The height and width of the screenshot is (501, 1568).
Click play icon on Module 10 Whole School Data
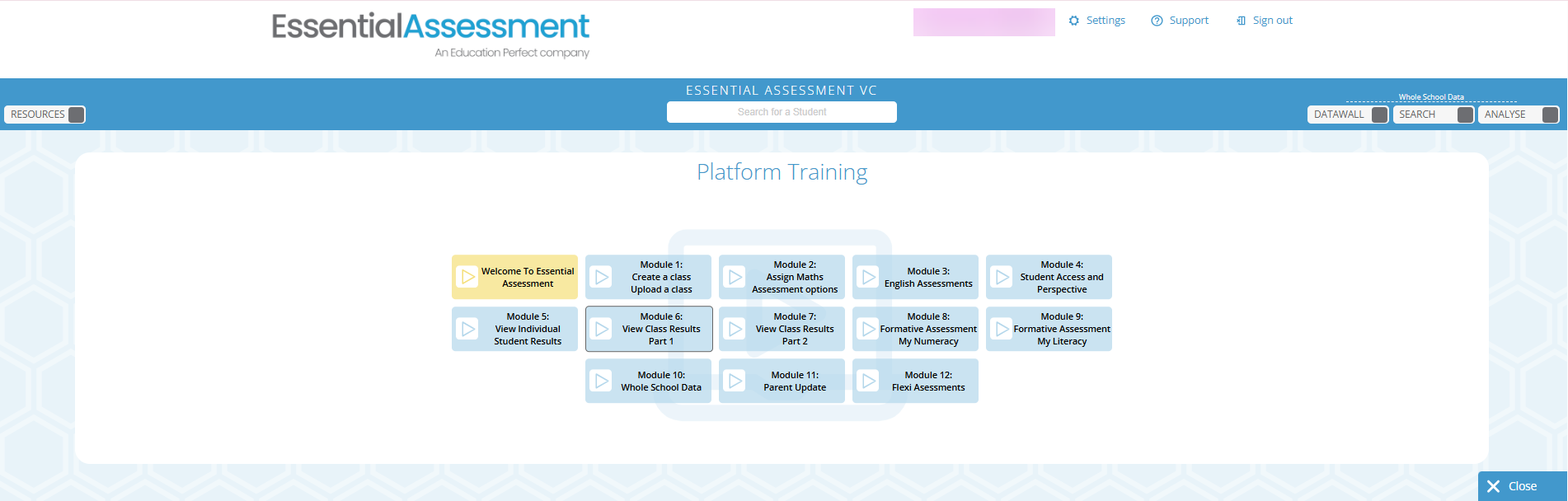tap(602, 381)
